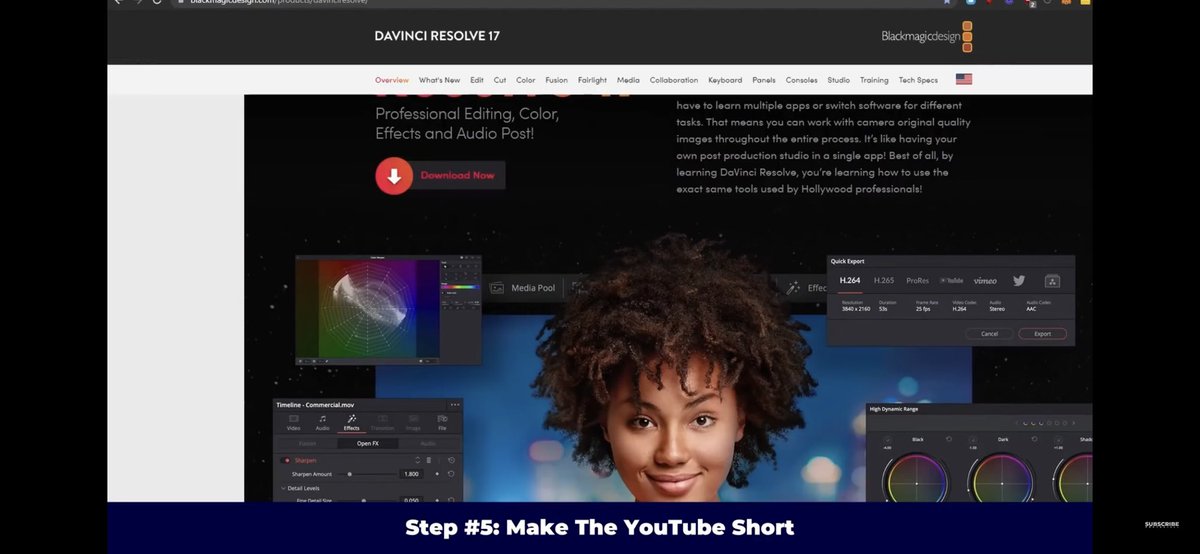Open the Fairlight nav item

coord(592,80)
